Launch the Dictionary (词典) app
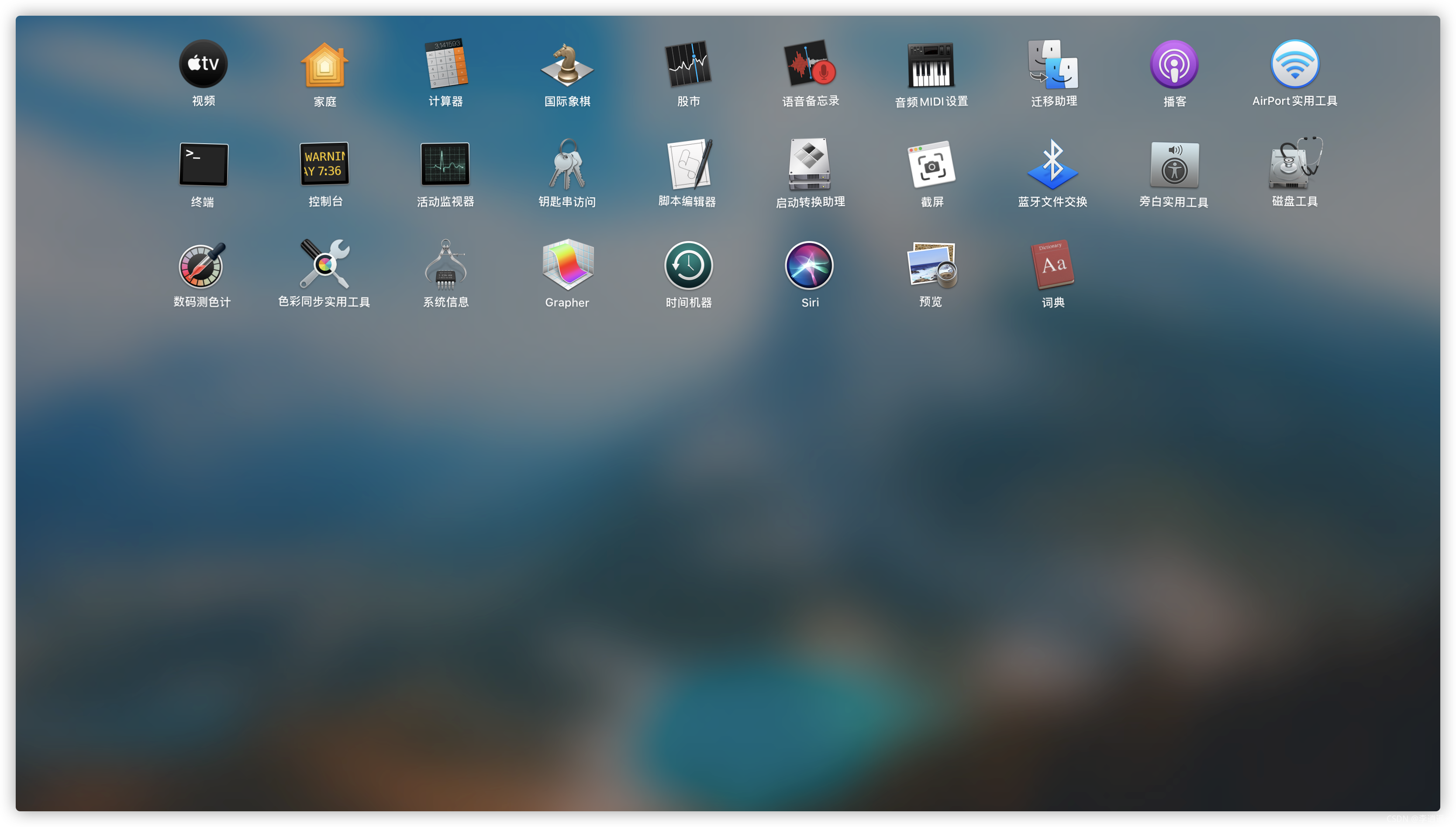The height and width of the screenshot is (827, 1456). [1052, 264]
